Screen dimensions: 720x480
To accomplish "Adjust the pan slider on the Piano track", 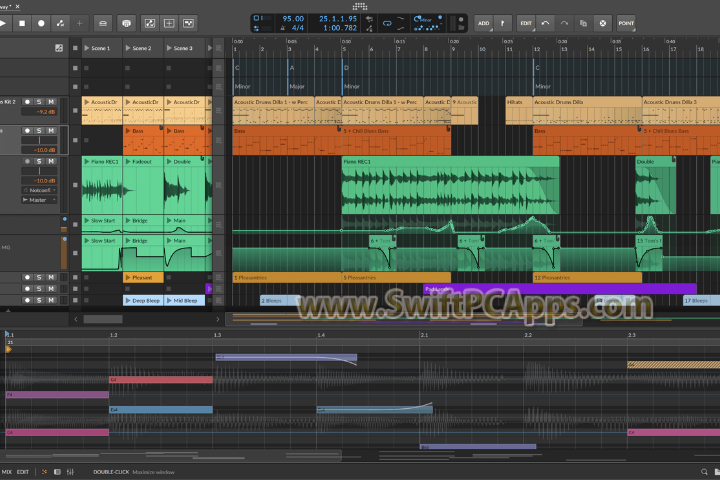I will (x=39, y=171).
